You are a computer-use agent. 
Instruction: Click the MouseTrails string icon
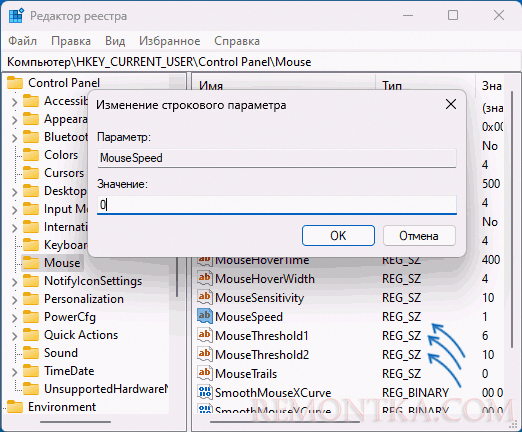pos(204,373)
